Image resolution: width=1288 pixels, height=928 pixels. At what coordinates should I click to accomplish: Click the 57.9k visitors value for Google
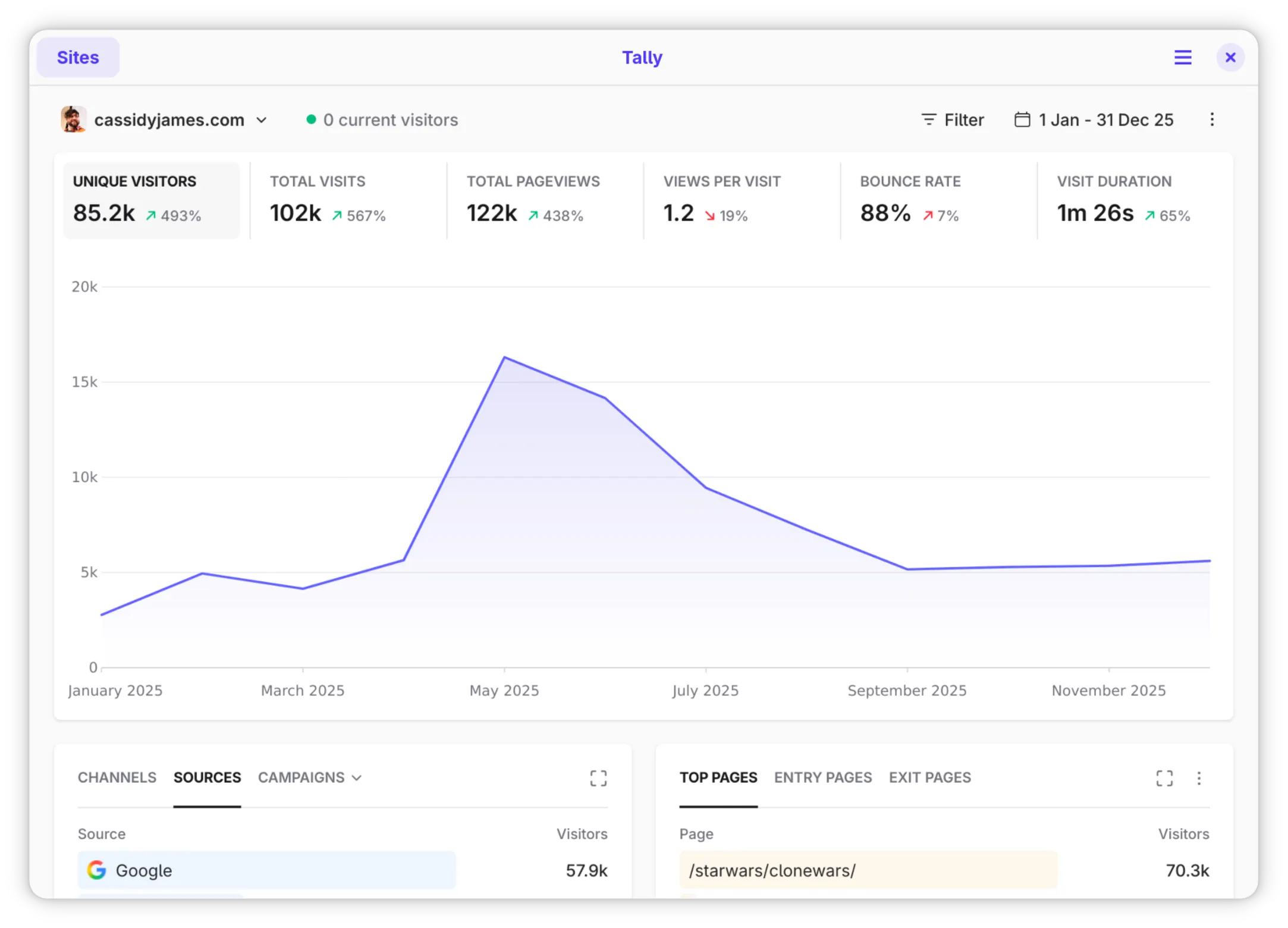coord(586,870)
